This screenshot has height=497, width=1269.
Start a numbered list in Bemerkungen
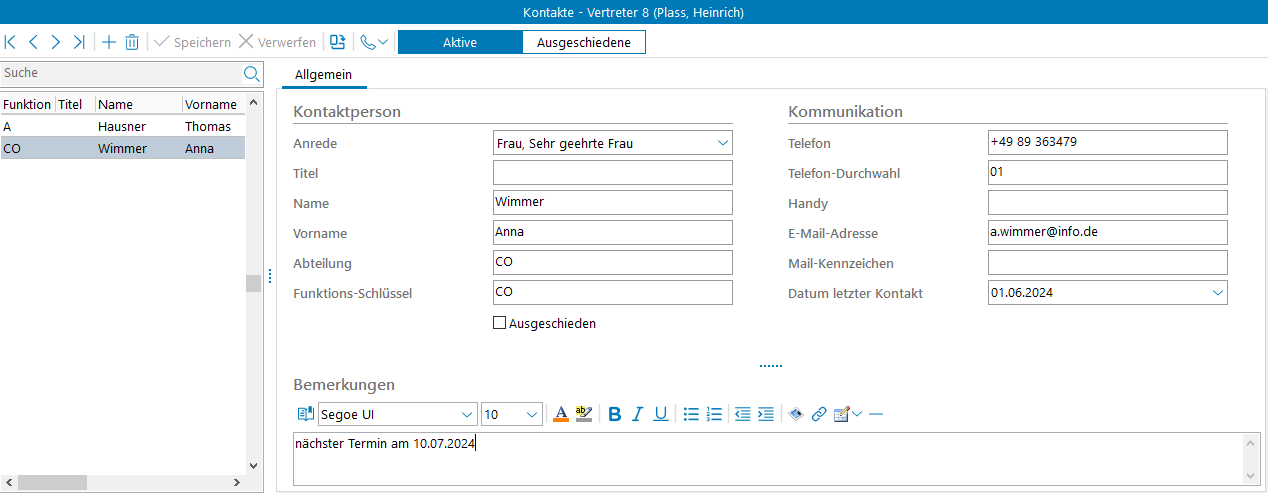coord(714,414)
